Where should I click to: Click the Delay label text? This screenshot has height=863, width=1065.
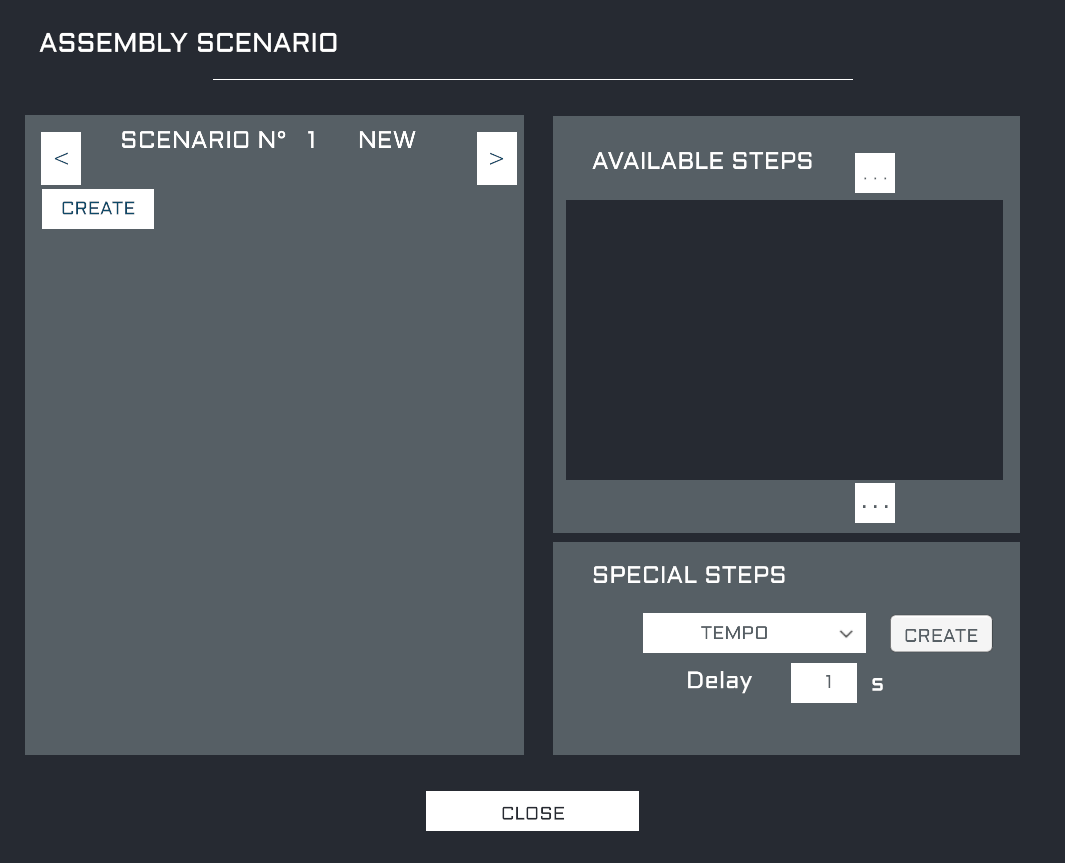pos(719,681)
